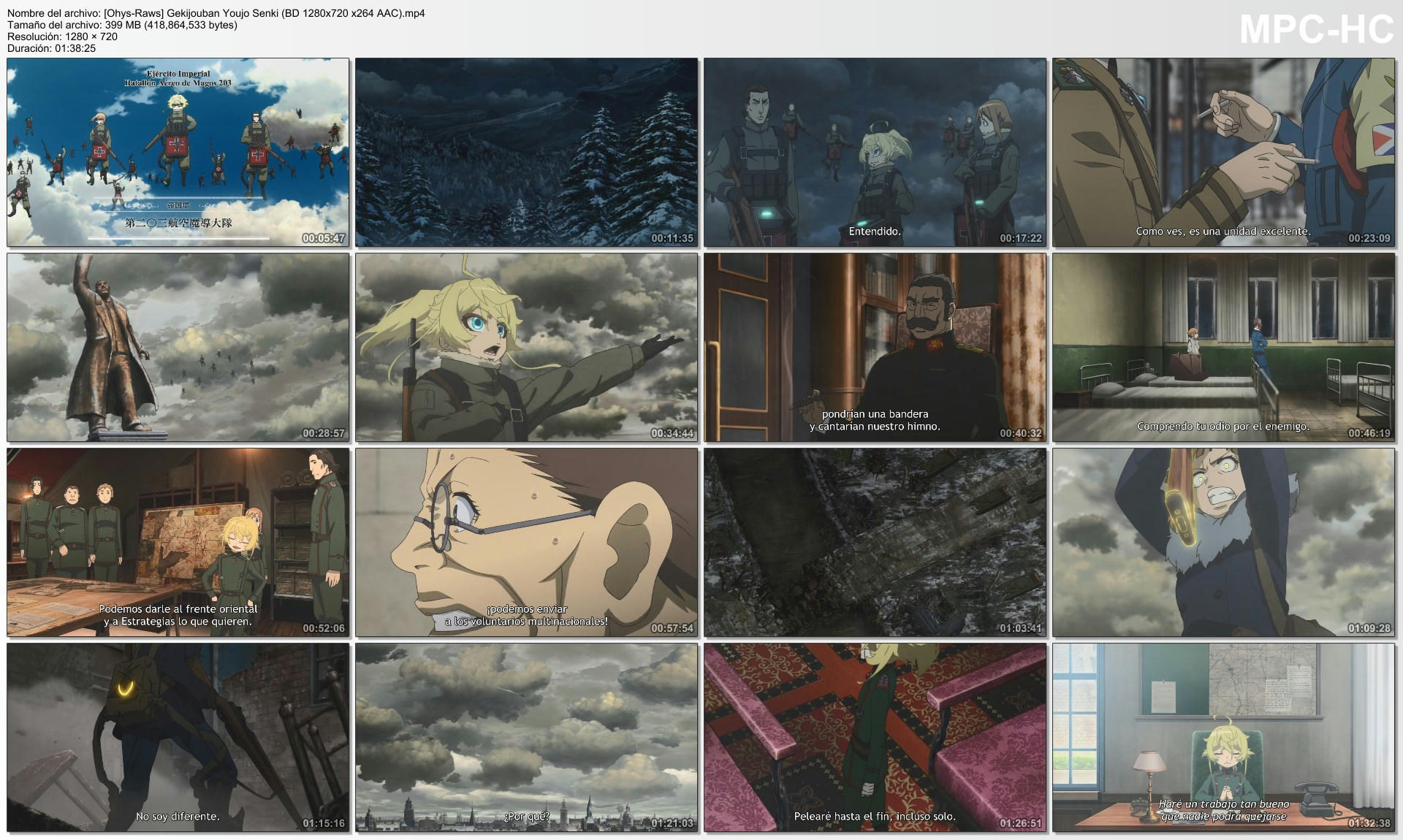This screenshot has height=840, width=1403.
Task: Select the dormitory room thumbnail at 00:46:19
Action: (x=1223, y=347)
